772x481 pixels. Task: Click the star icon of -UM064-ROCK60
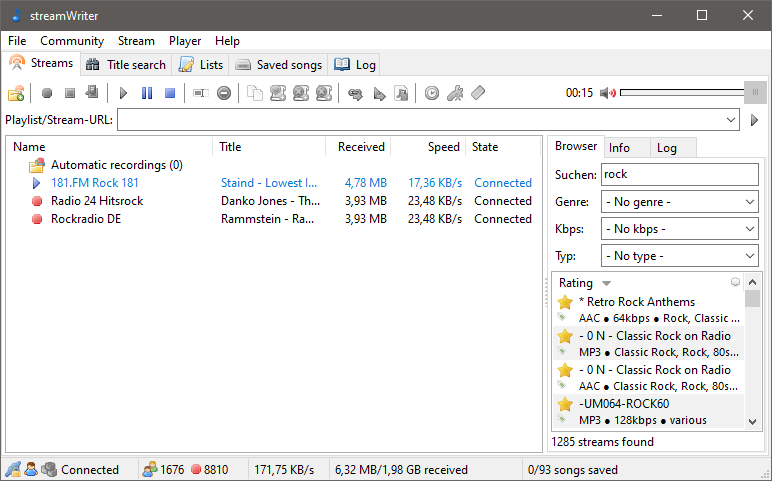[x=565, y=404]
